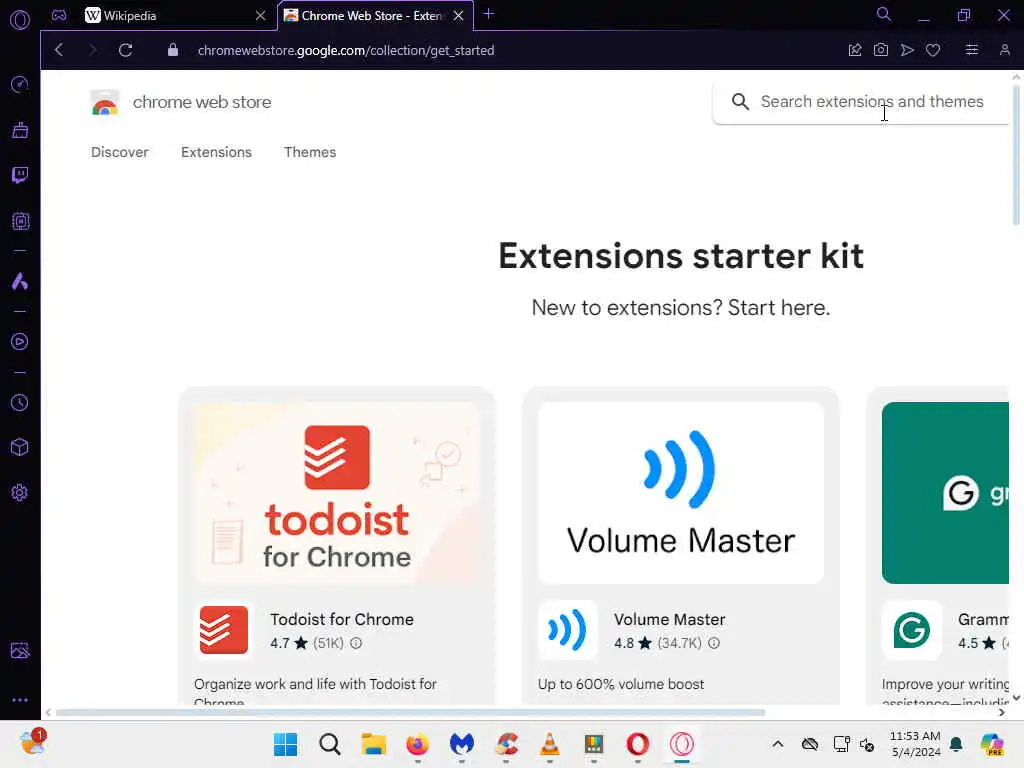Open the Grammarly green banner image

click(945, 492)
